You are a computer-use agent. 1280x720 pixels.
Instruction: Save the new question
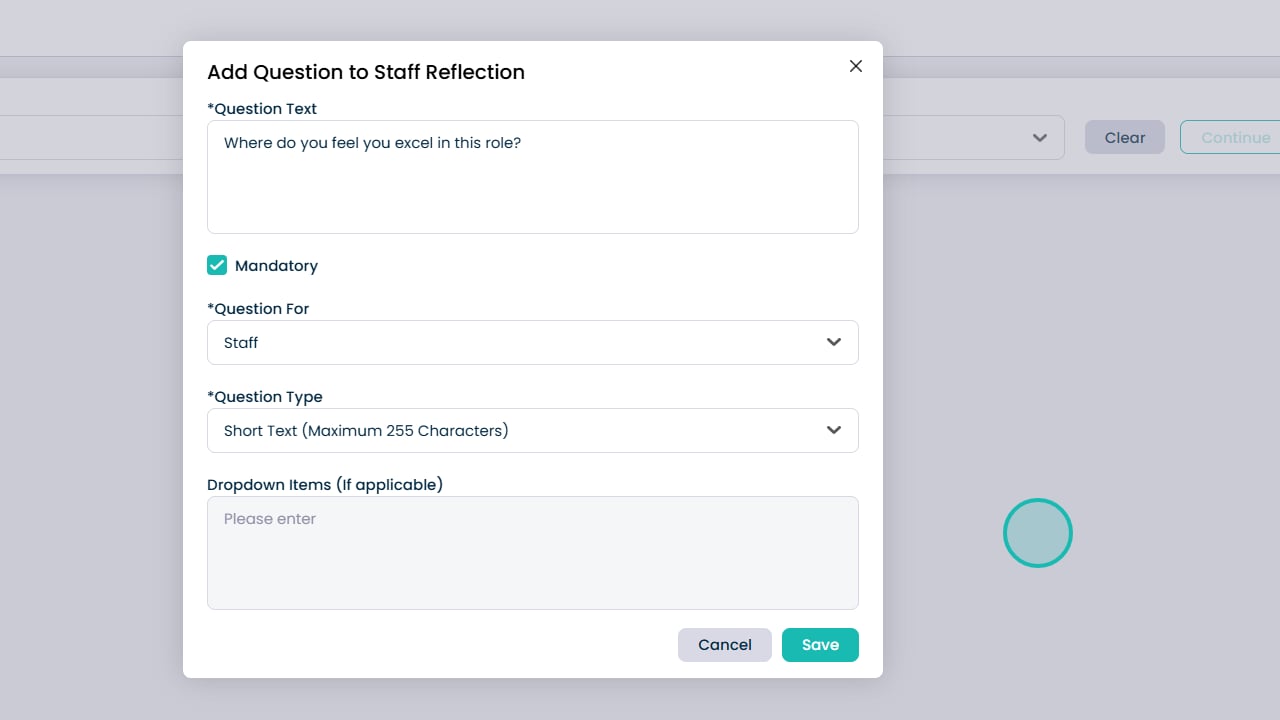[820, 645]
